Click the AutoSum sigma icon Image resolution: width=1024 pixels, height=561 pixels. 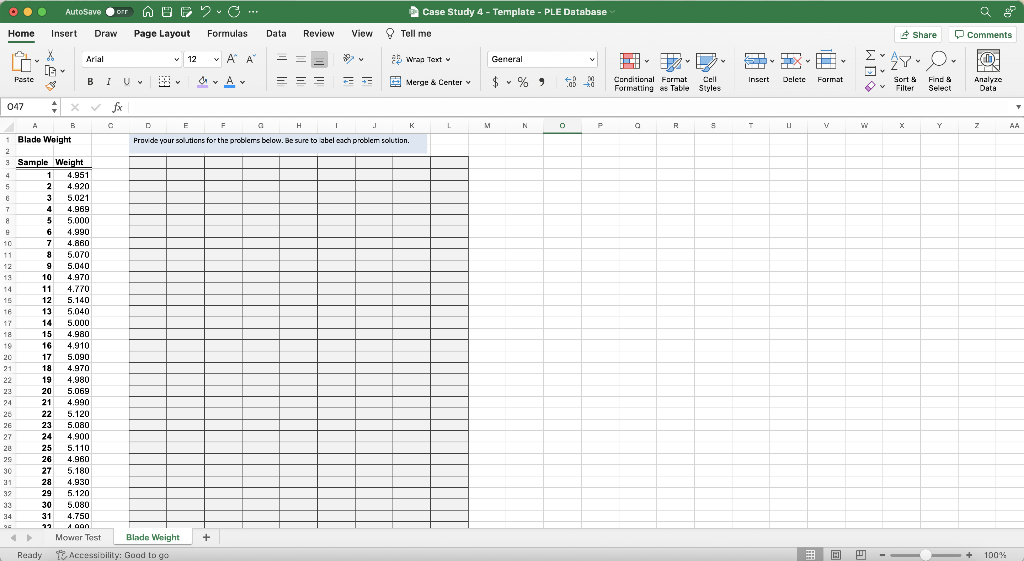[870, 55]
